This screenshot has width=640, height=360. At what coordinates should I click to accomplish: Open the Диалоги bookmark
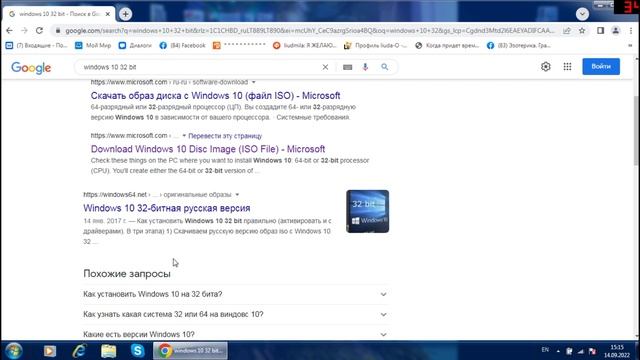135,45
